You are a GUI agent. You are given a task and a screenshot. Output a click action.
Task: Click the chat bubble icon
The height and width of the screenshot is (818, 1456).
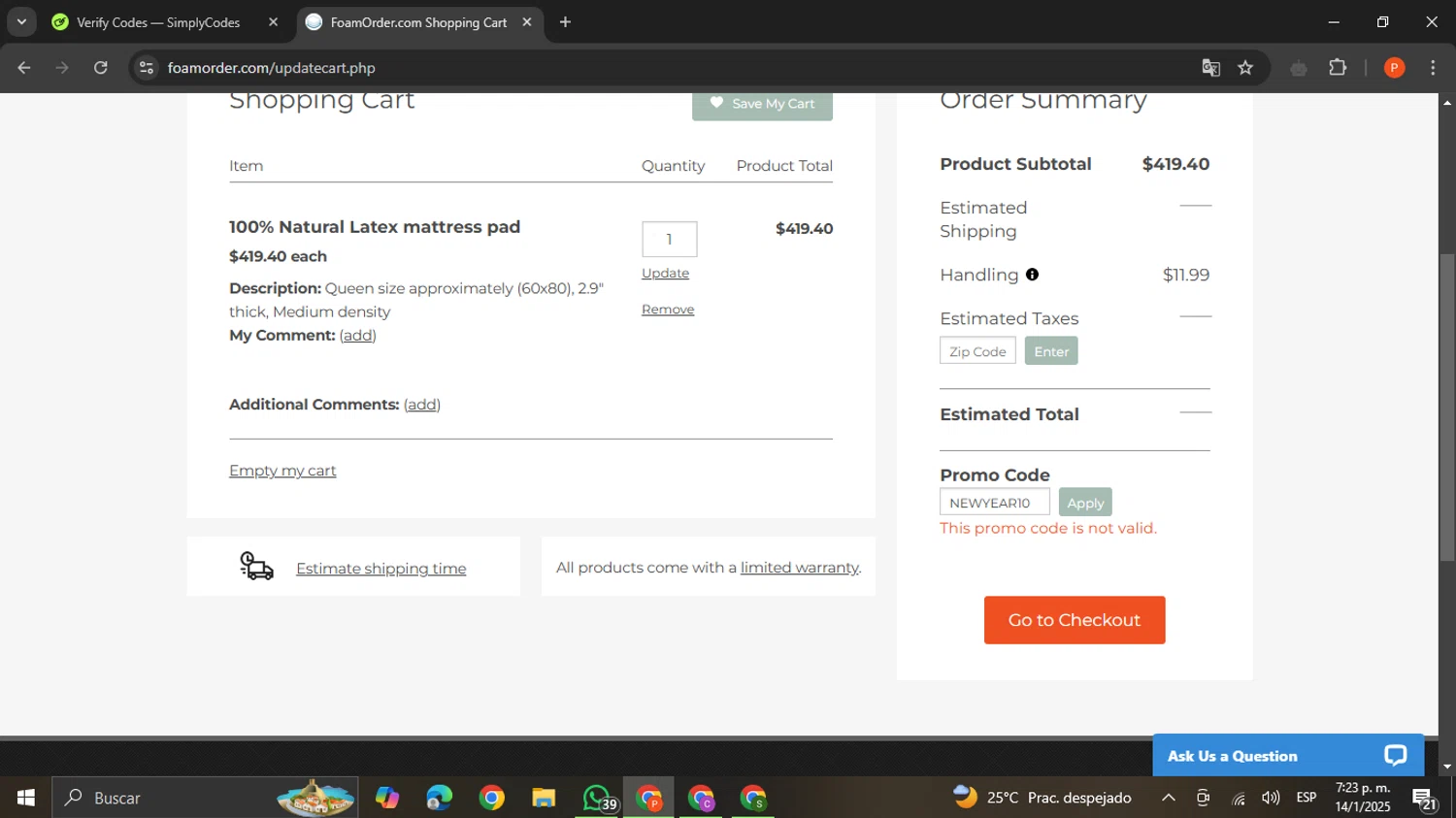click(x=1396, y=756)
